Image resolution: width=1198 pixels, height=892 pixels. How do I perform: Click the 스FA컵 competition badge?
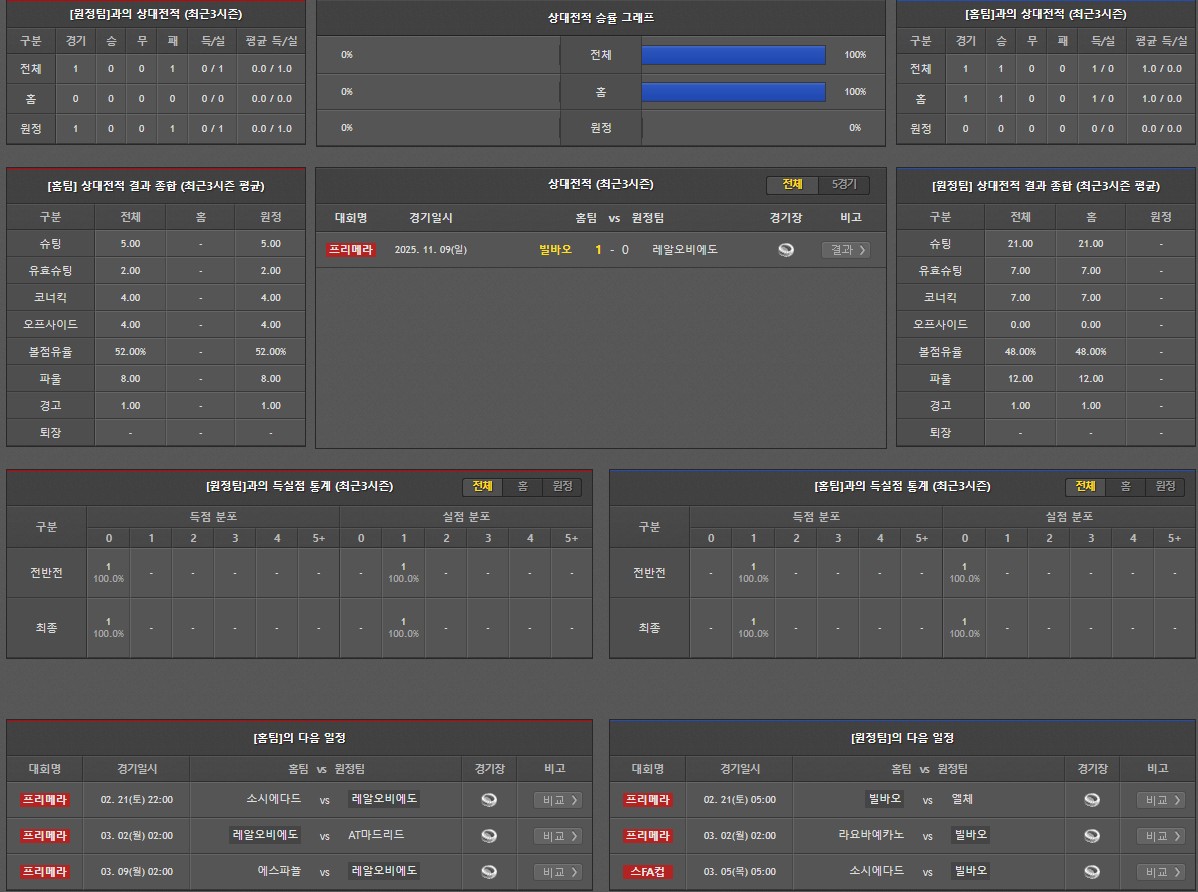[647, 872]
